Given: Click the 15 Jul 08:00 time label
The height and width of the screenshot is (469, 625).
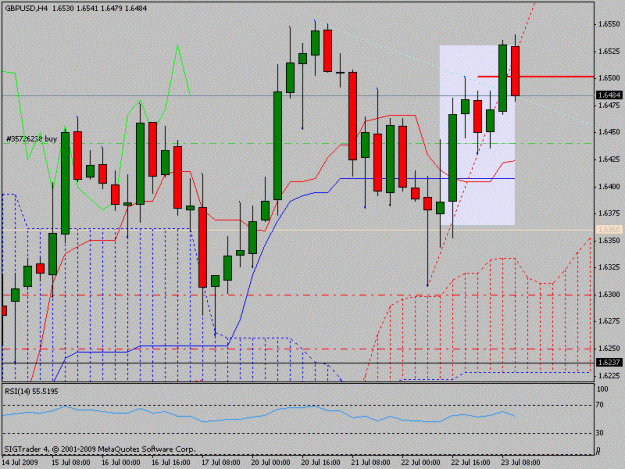Looking at the screenshot, I should tap(71, 463).
